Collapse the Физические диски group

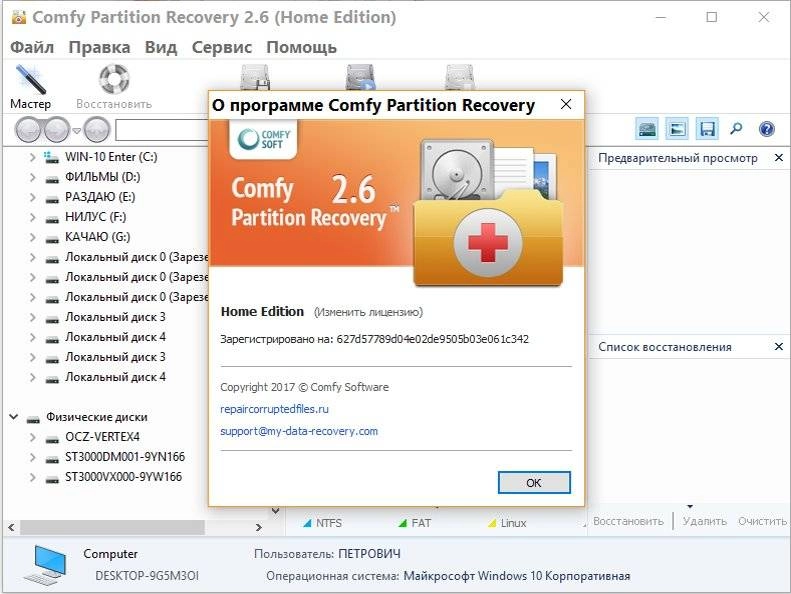click(x=14, y=417)
